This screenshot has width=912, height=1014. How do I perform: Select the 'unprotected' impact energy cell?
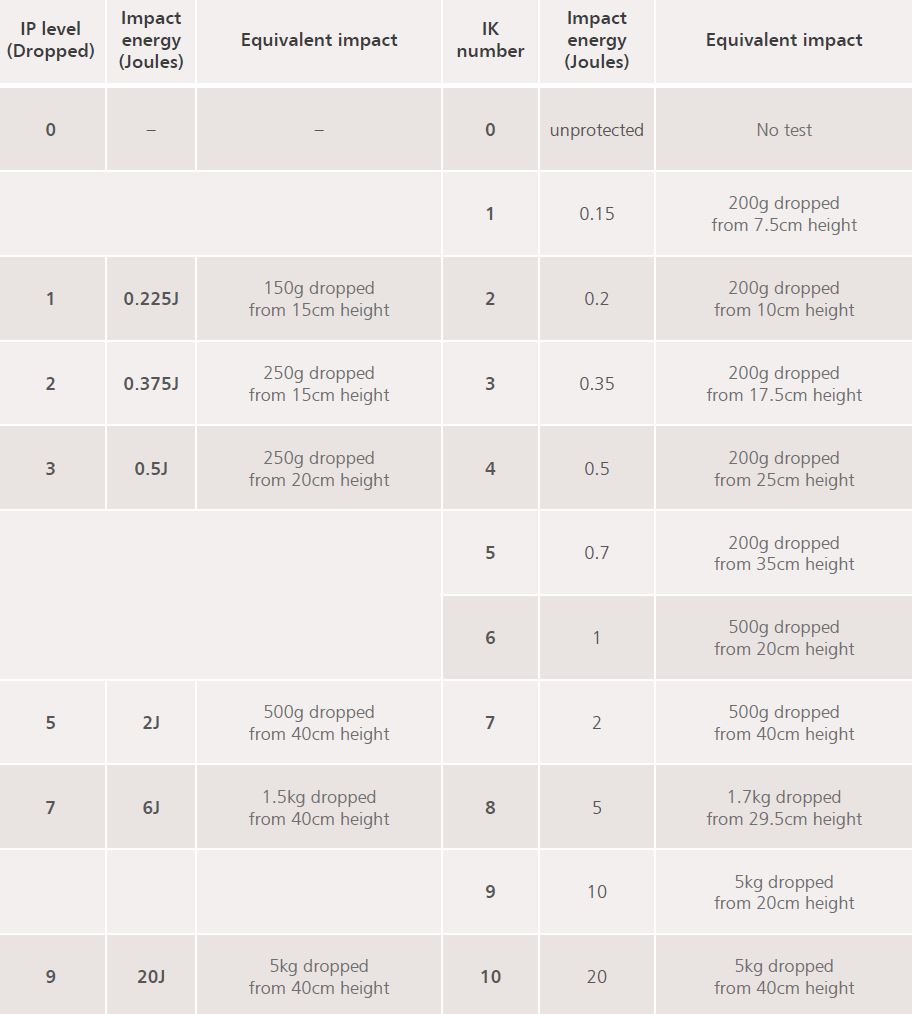(596, 130)
